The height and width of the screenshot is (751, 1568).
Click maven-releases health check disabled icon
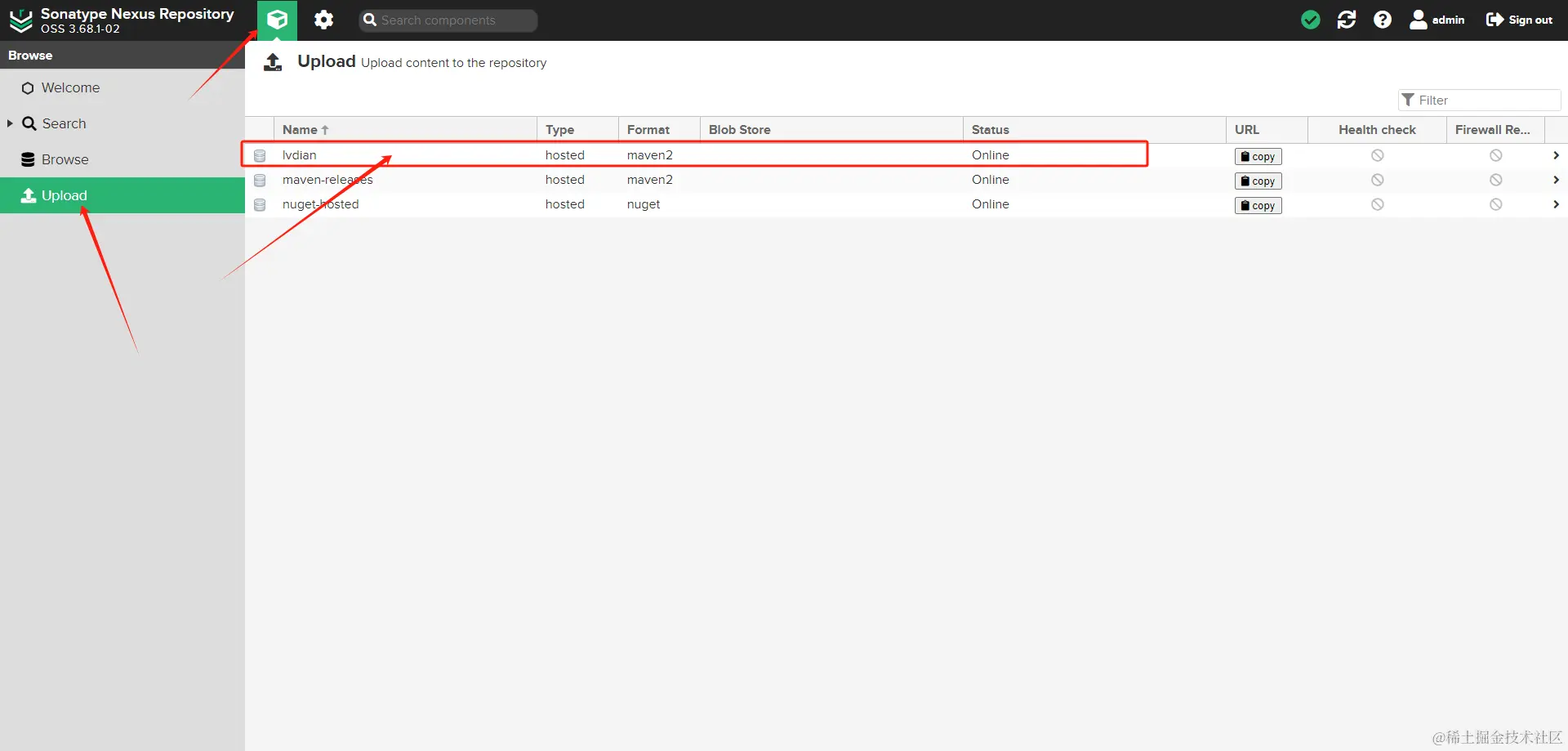tap(1377, 180)
